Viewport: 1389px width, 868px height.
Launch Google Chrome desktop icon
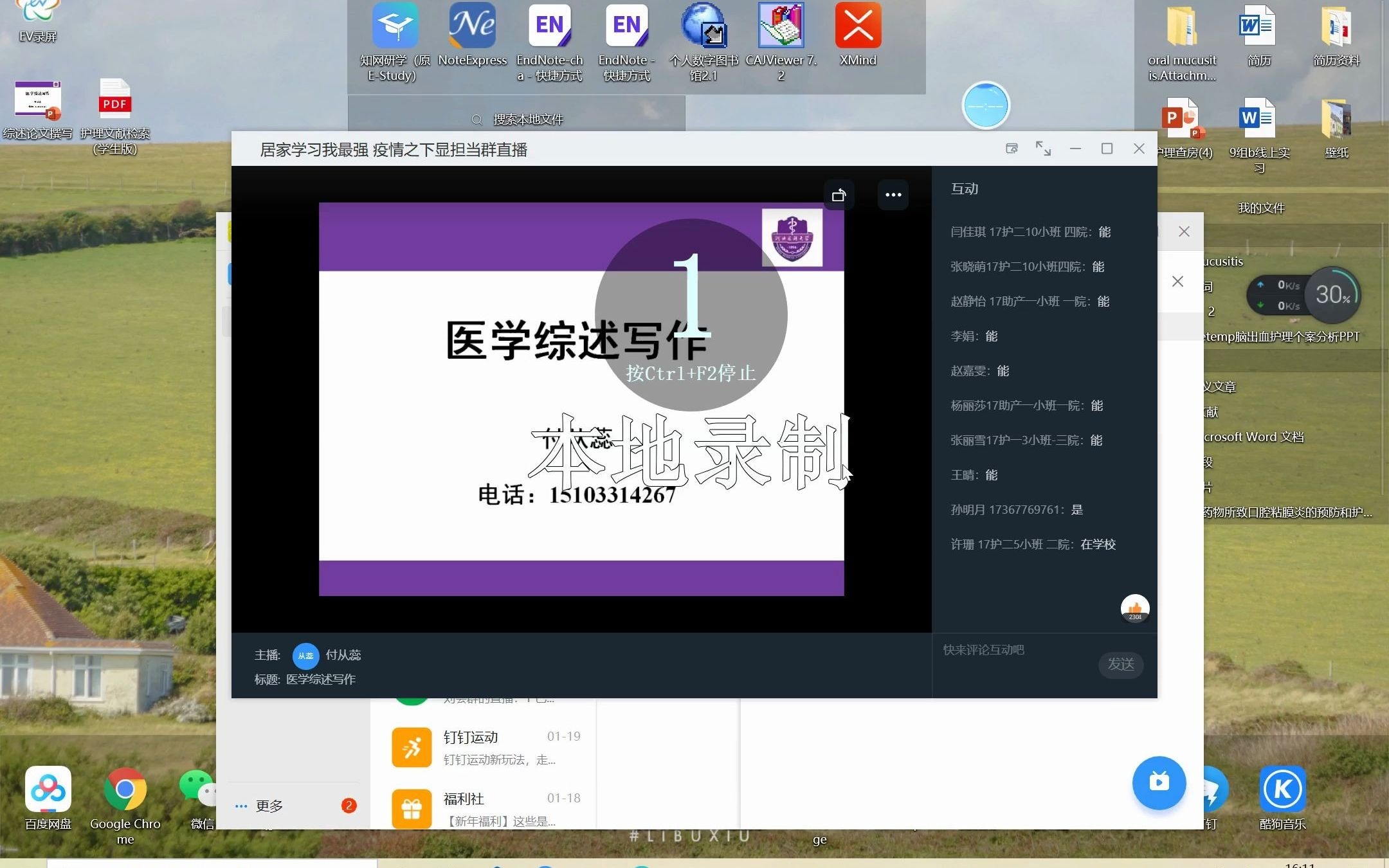(125, 806)
